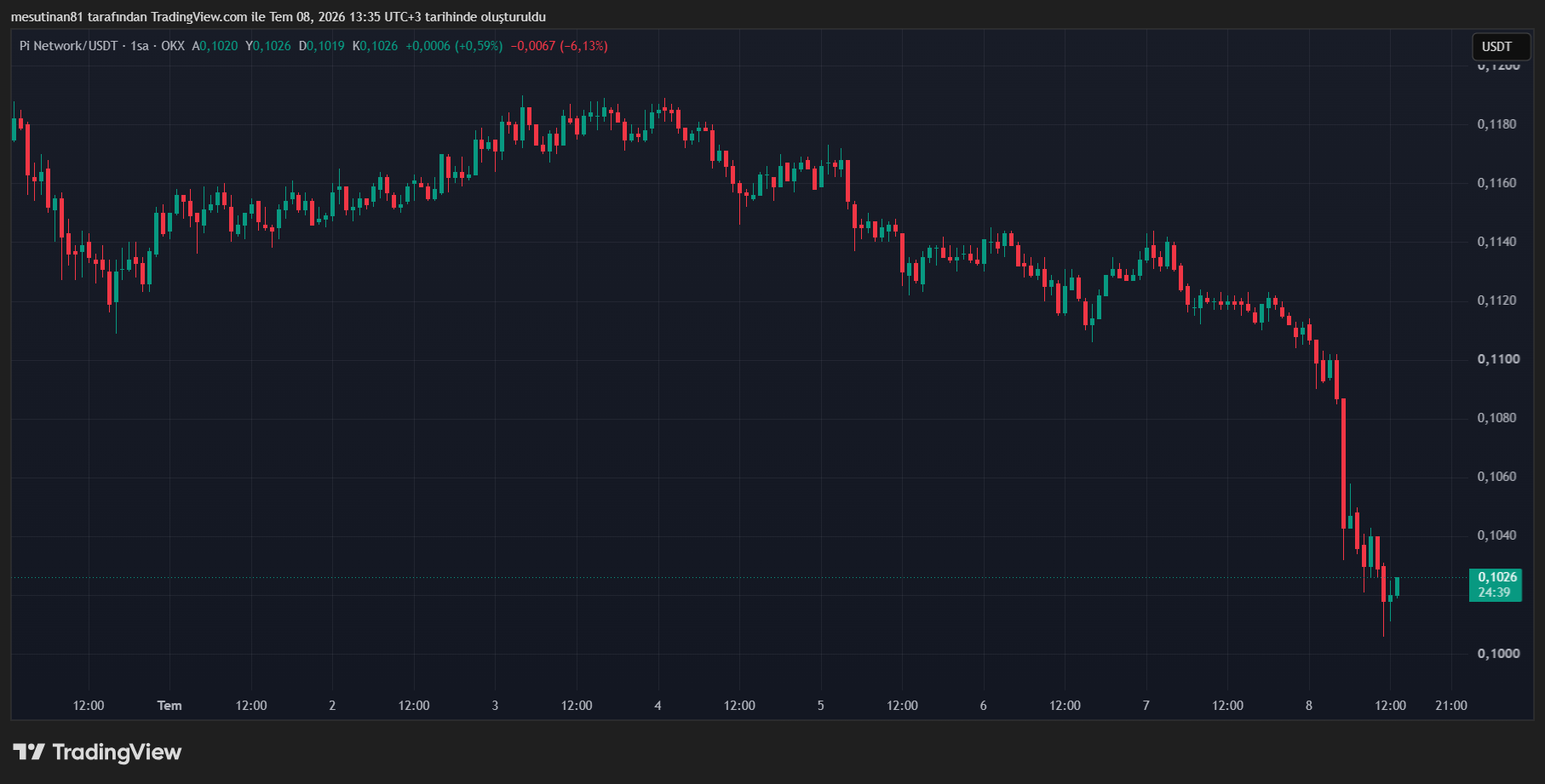Click the red change value −0,0067 (−6,13%)
This screenshot has height=784, width=1545.
tap(559, 46)
